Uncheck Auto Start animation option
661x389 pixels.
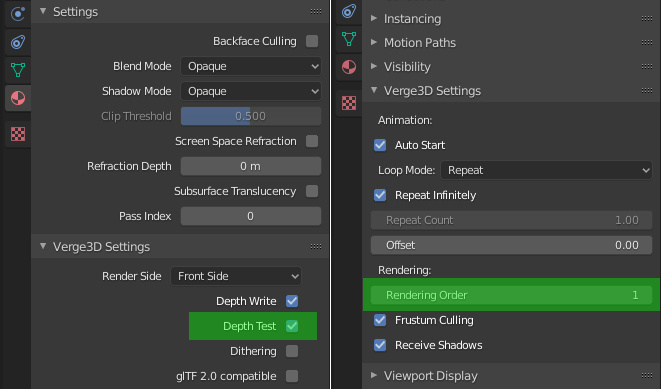pyautogui.click(x=380, y=145)
